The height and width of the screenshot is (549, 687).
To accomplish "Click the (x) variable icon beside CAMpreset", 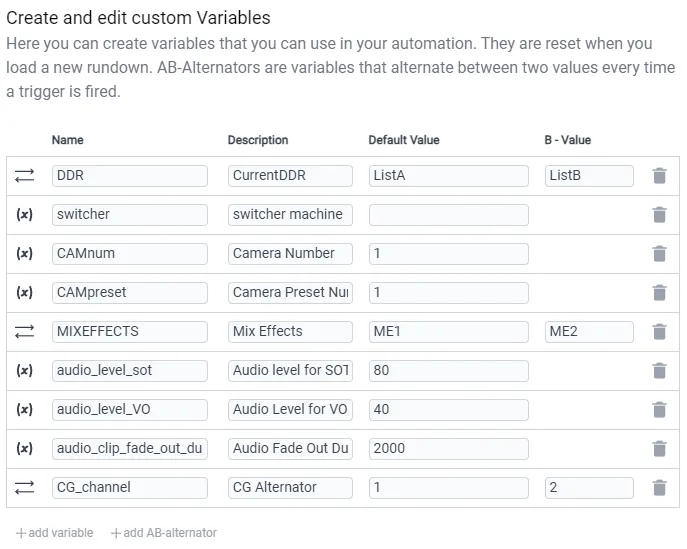I will click(x=25, y=292).
